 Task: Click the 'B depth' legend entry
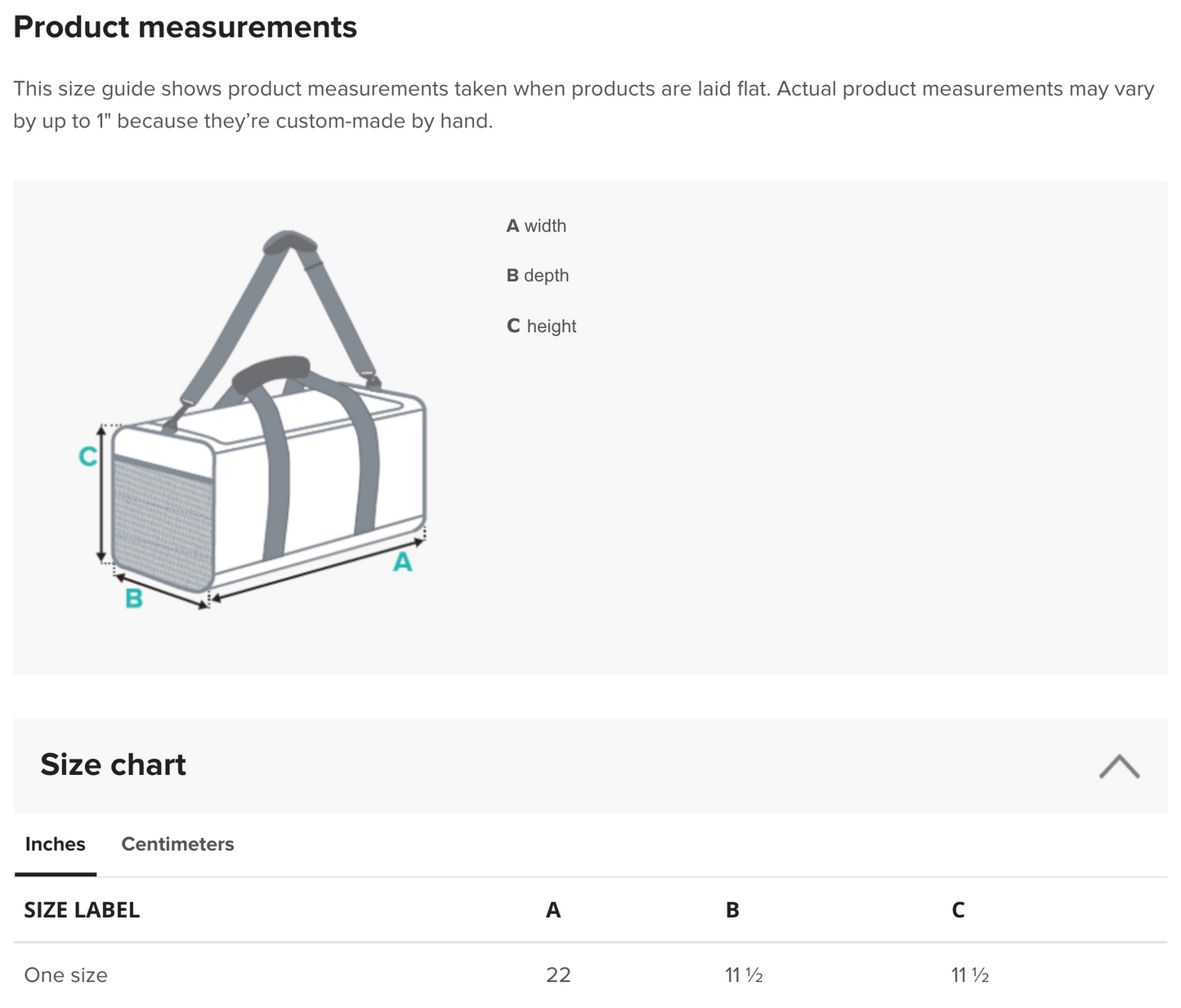(537, 276)
